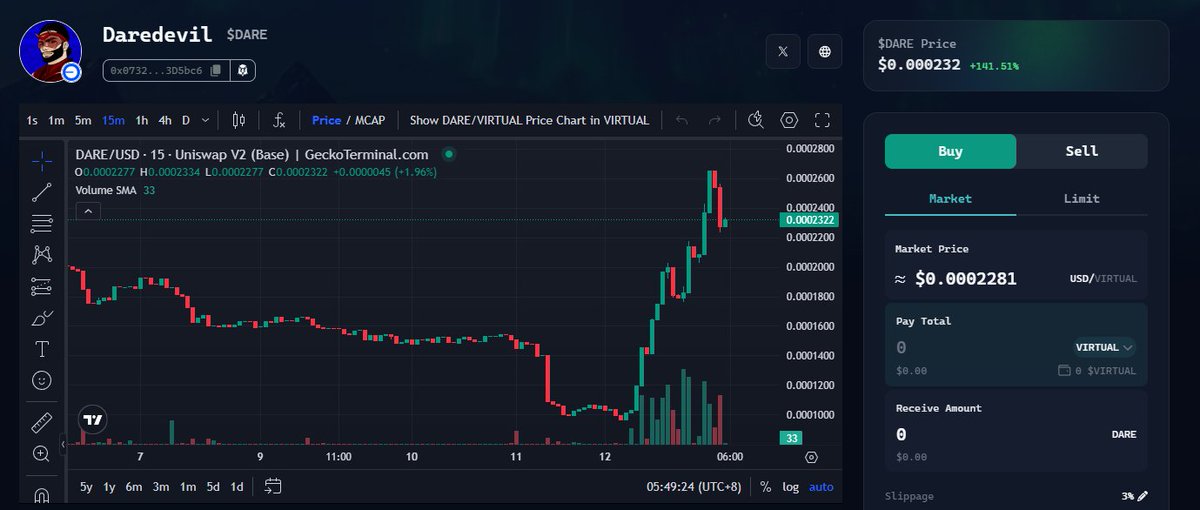Select the 1h timeframe
Image resolution: width=1200 pixels, height=510 pixels.
tap(142, 120)
